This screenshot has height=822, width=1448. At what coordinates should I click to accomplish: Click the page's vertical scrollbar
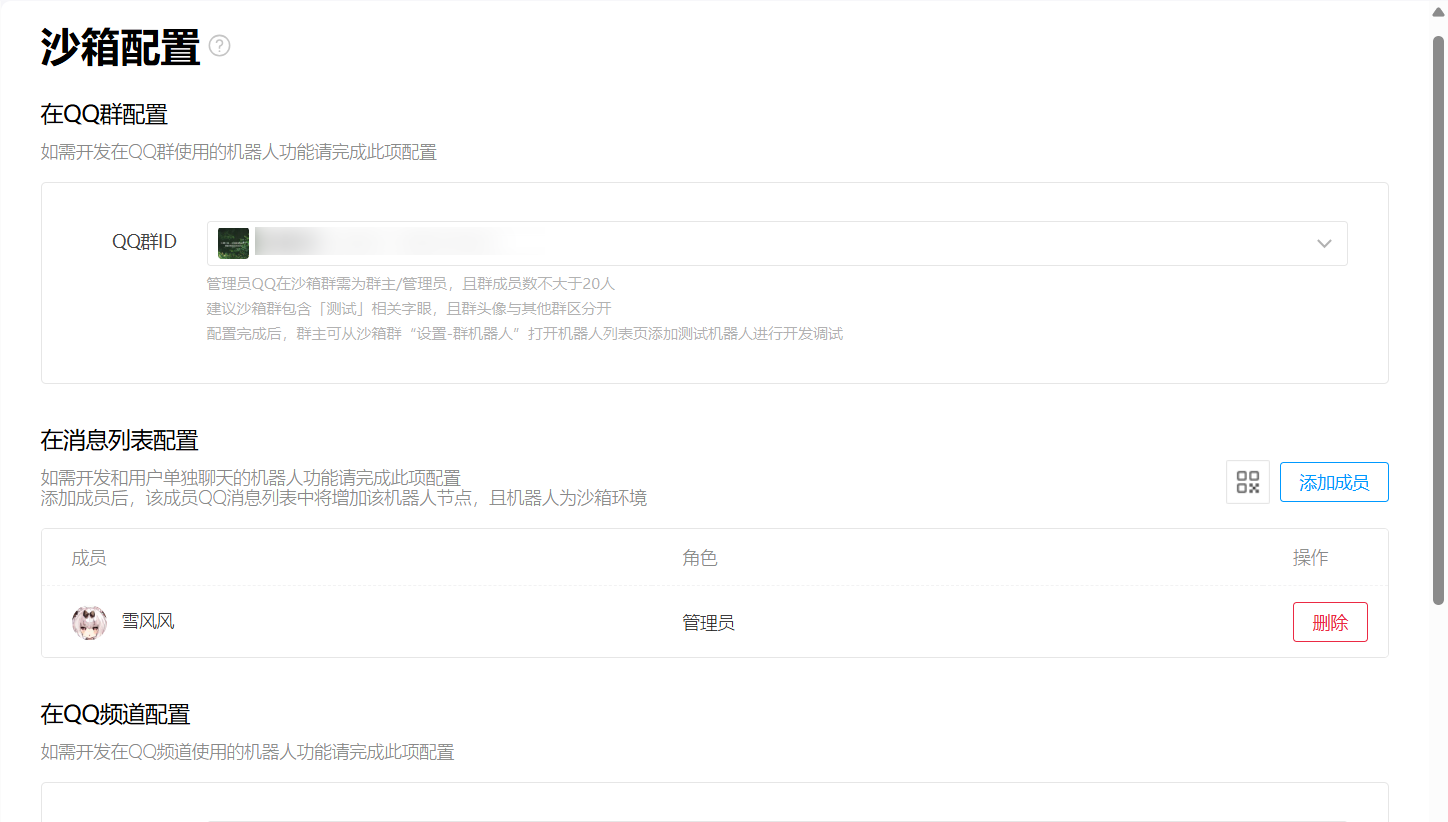pos(1438,320)
